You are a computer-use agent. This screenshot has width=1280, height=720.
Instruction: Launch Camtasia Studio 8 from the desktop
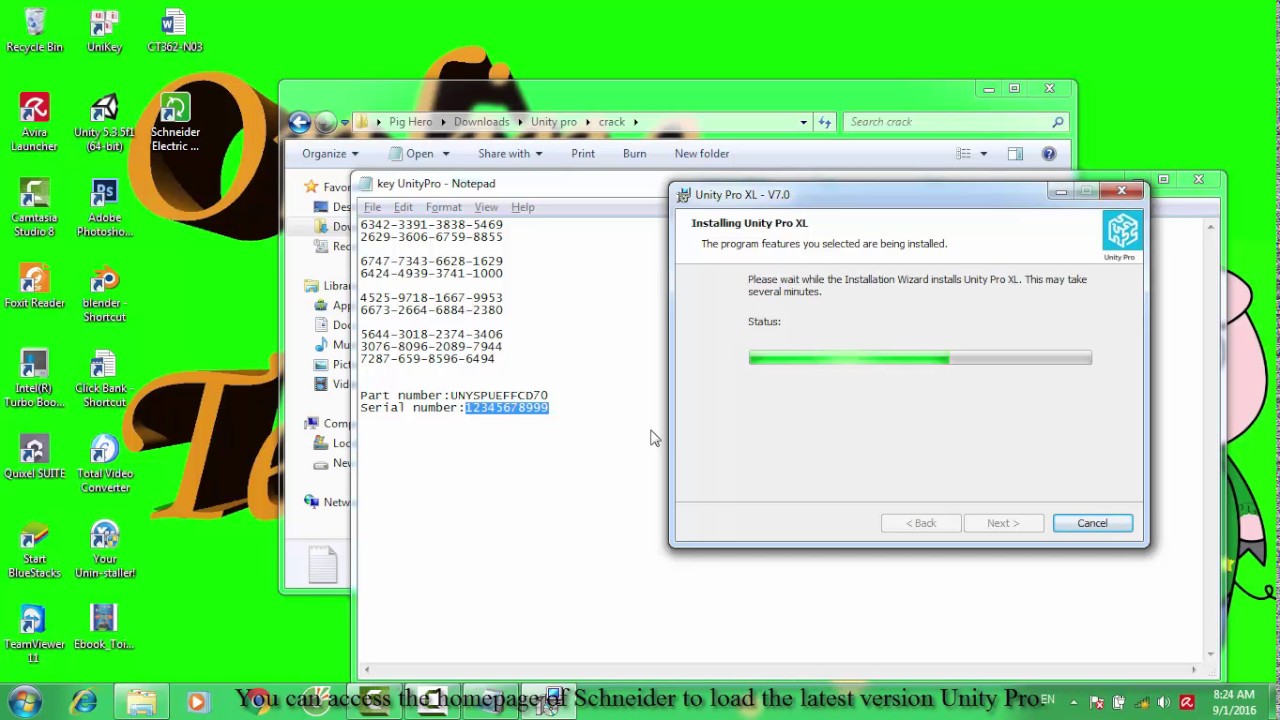click(x=34, y=208)
